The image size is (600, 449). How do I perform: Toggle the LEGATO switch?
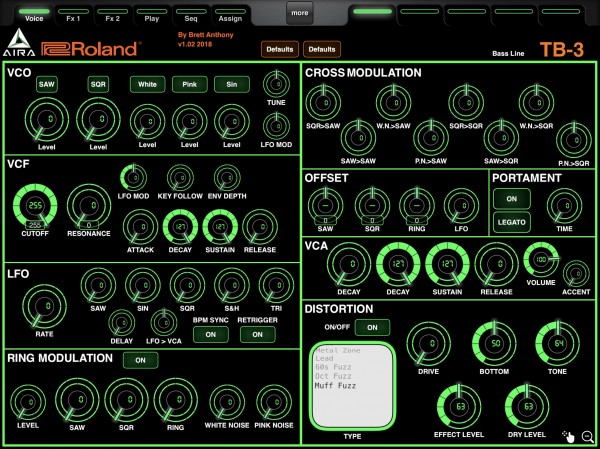(x=512, y=222)
